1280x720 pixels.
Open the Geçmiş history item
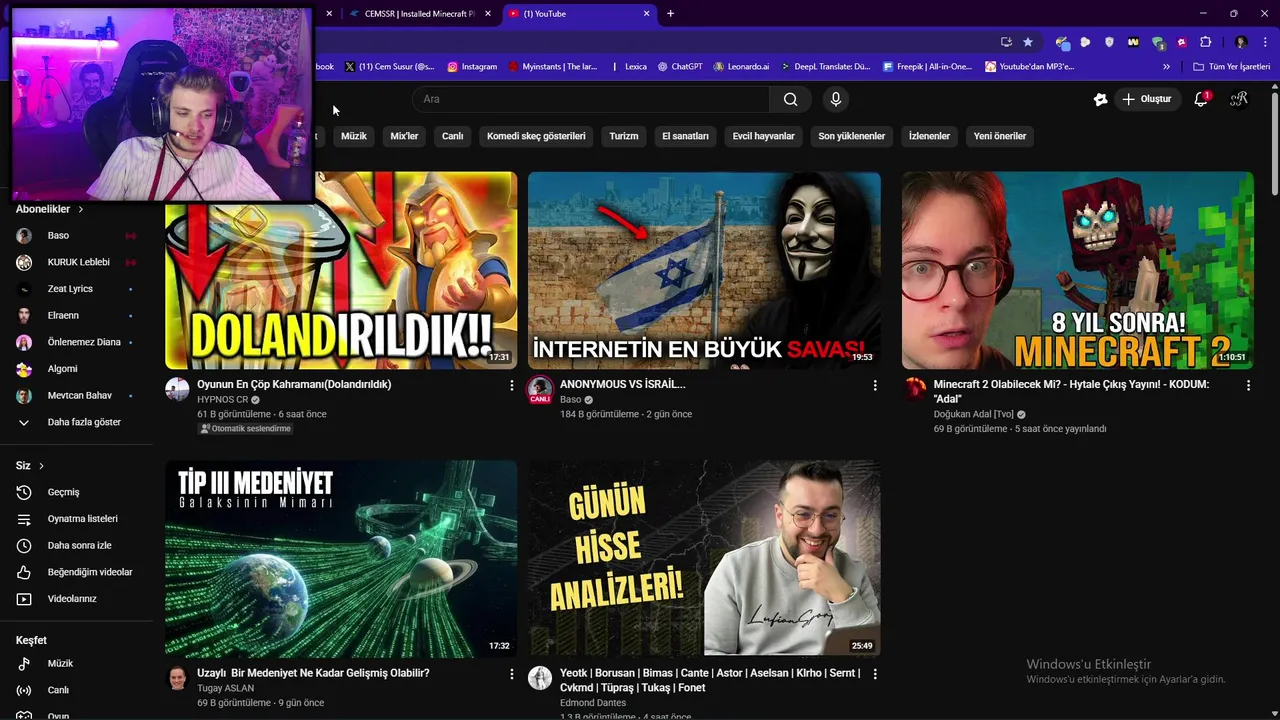pos(77,492)
